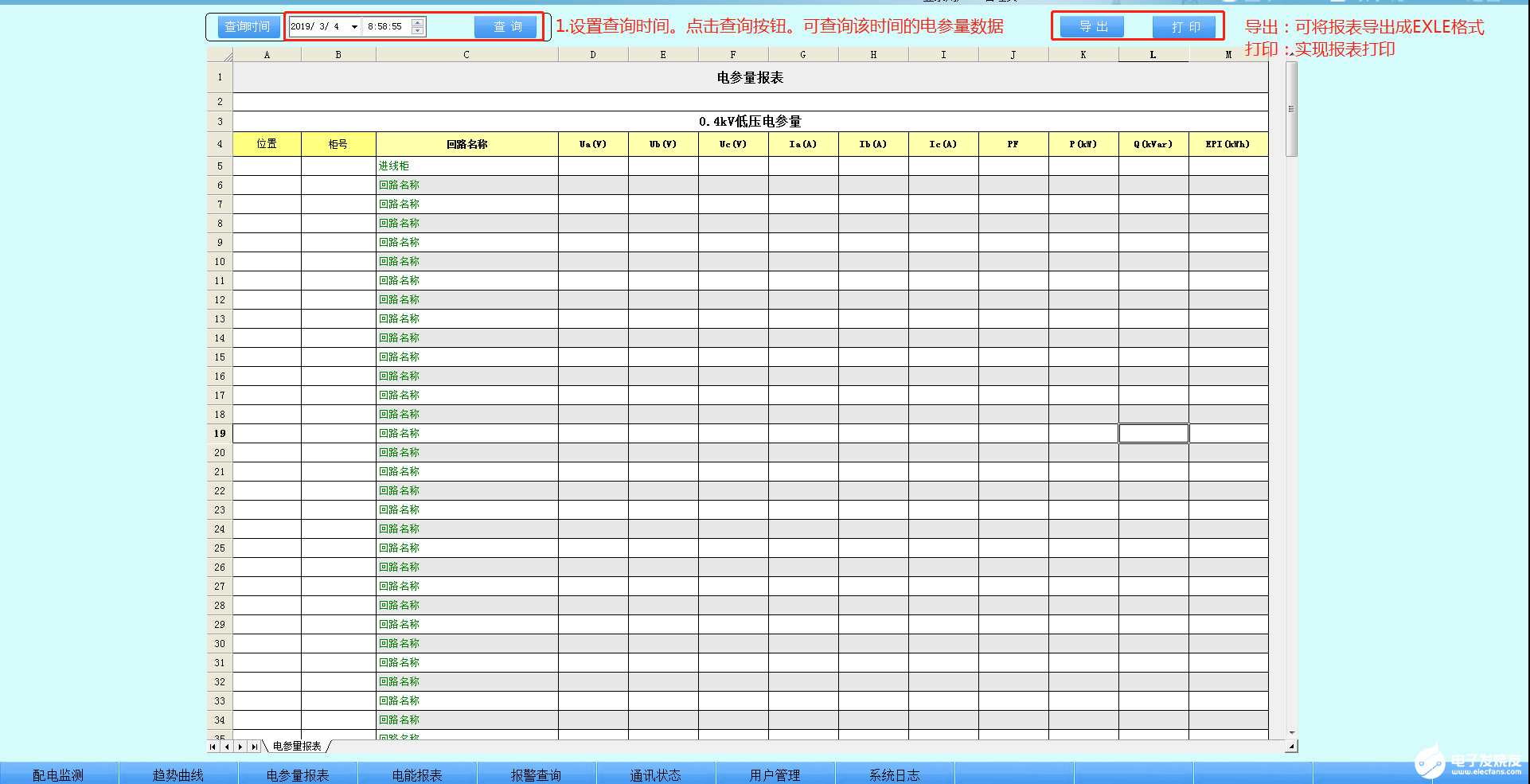Decrease time with the spinner down arrow
Viewport: 1530px width, 784px height.
(418, 31)
